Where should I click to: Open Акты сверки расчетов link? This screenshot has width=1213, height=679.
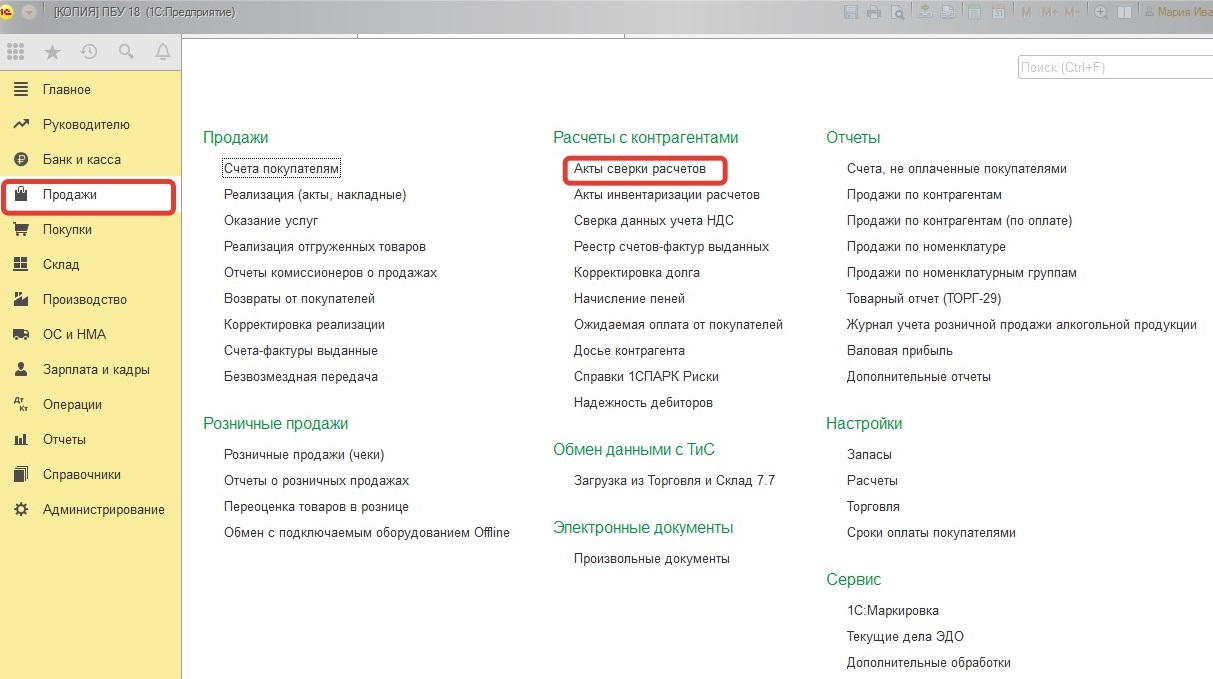point(640,169)
